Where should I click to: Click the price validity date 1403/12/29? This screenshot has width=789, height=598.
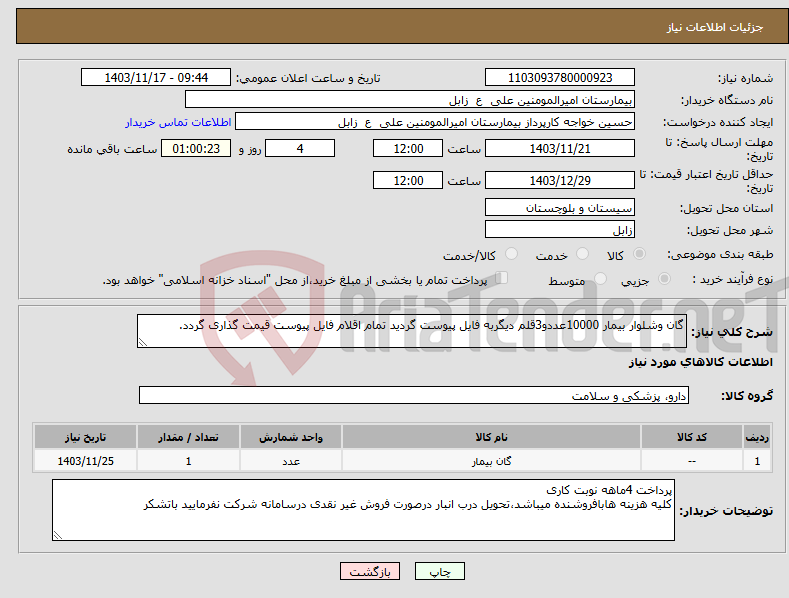[560, 180]
